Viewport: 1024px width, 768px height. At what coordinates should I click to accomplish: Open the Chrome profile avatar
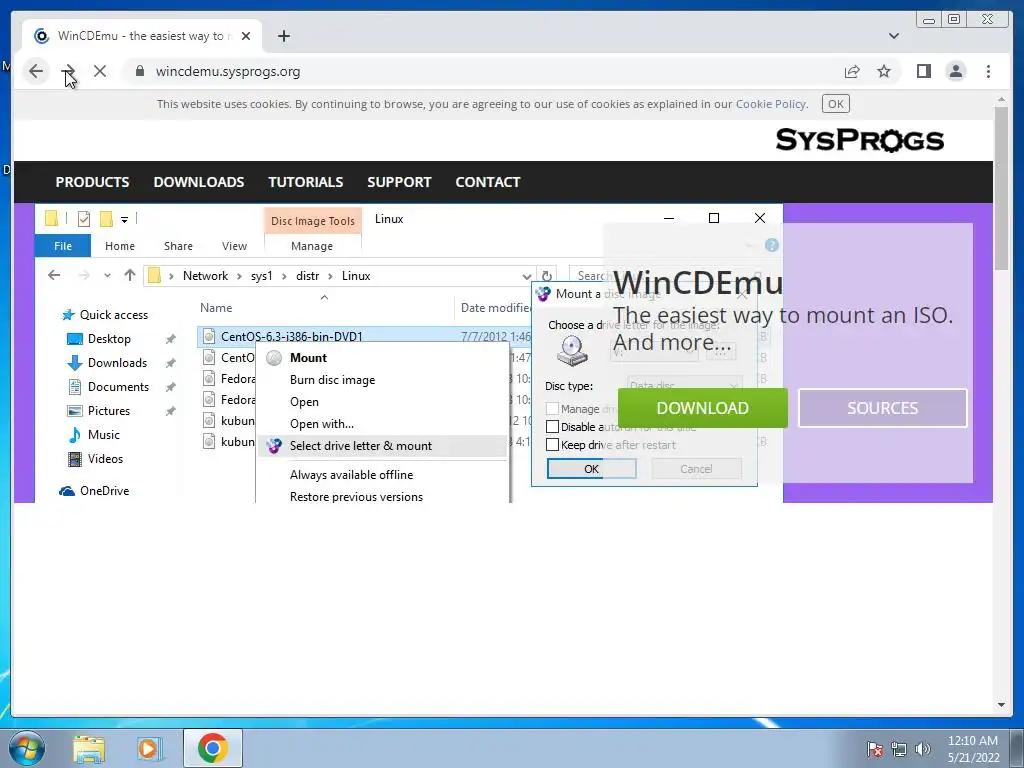click(955, 71)
